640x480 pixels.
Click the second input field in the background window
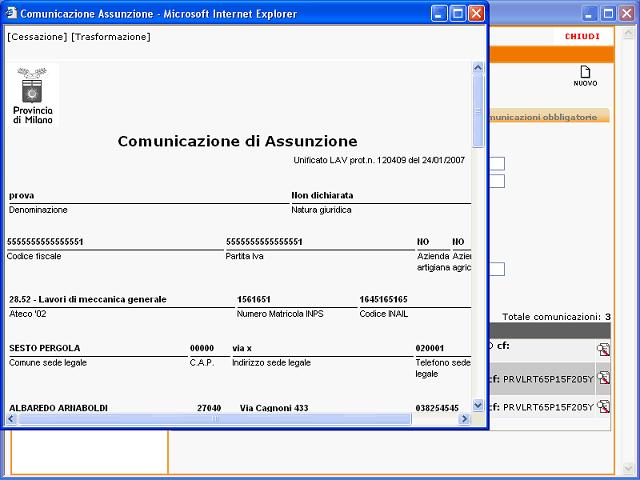[497, 181]
